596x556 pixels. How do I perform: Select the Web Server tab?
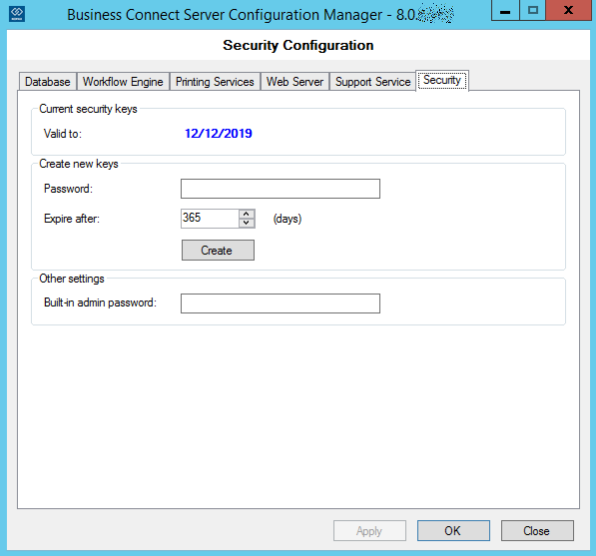click(x=295, y=82)
